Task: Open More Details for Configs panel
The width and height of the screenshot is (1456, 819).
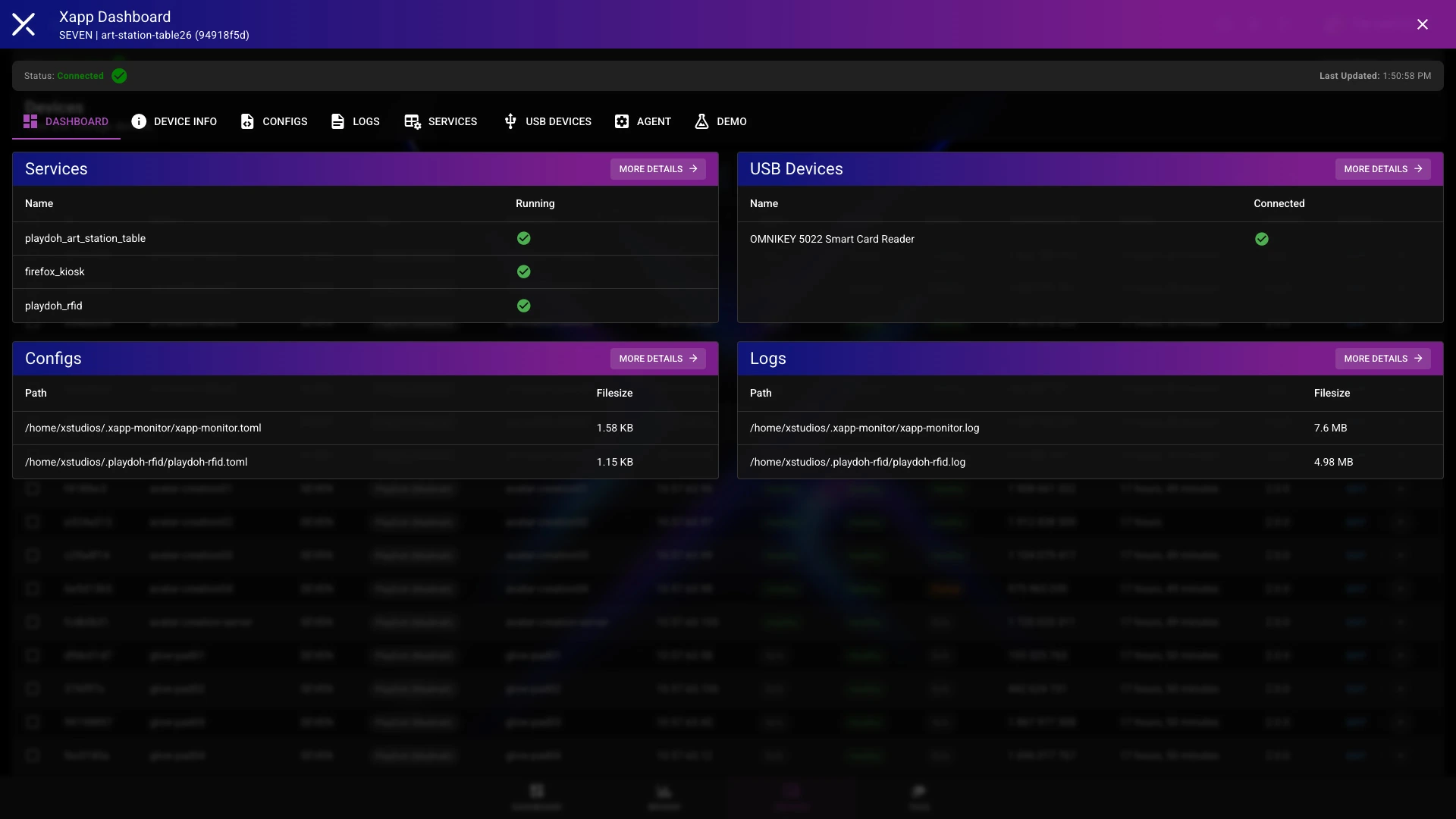Action: (658, 359)
